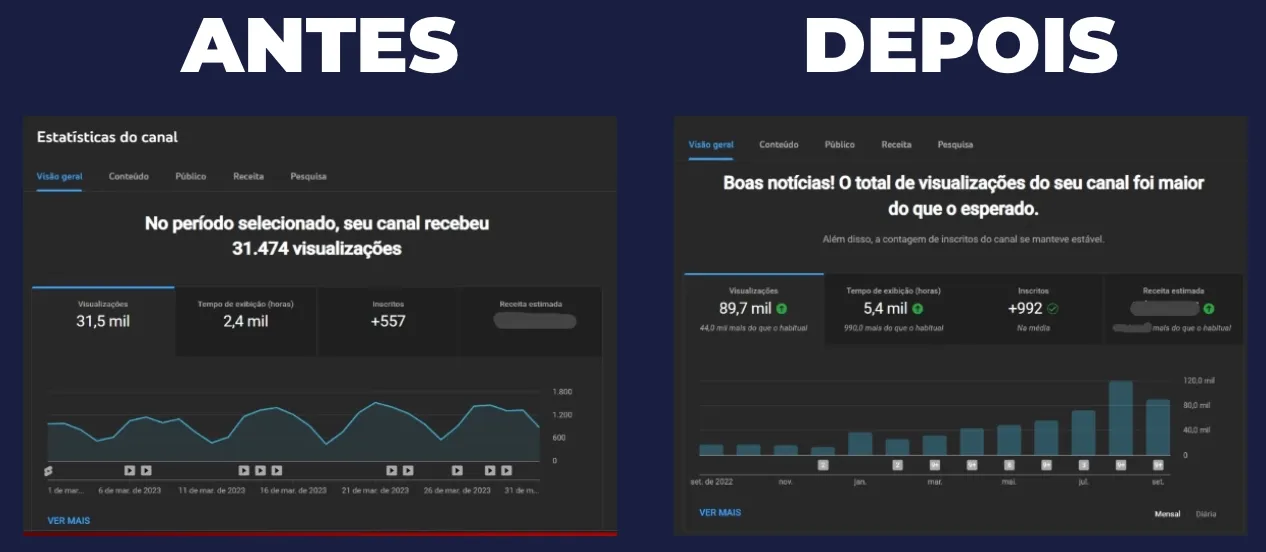
Task: Click the video marker at 29 de mar. in ANTES chart
Action: pos(507,470)
